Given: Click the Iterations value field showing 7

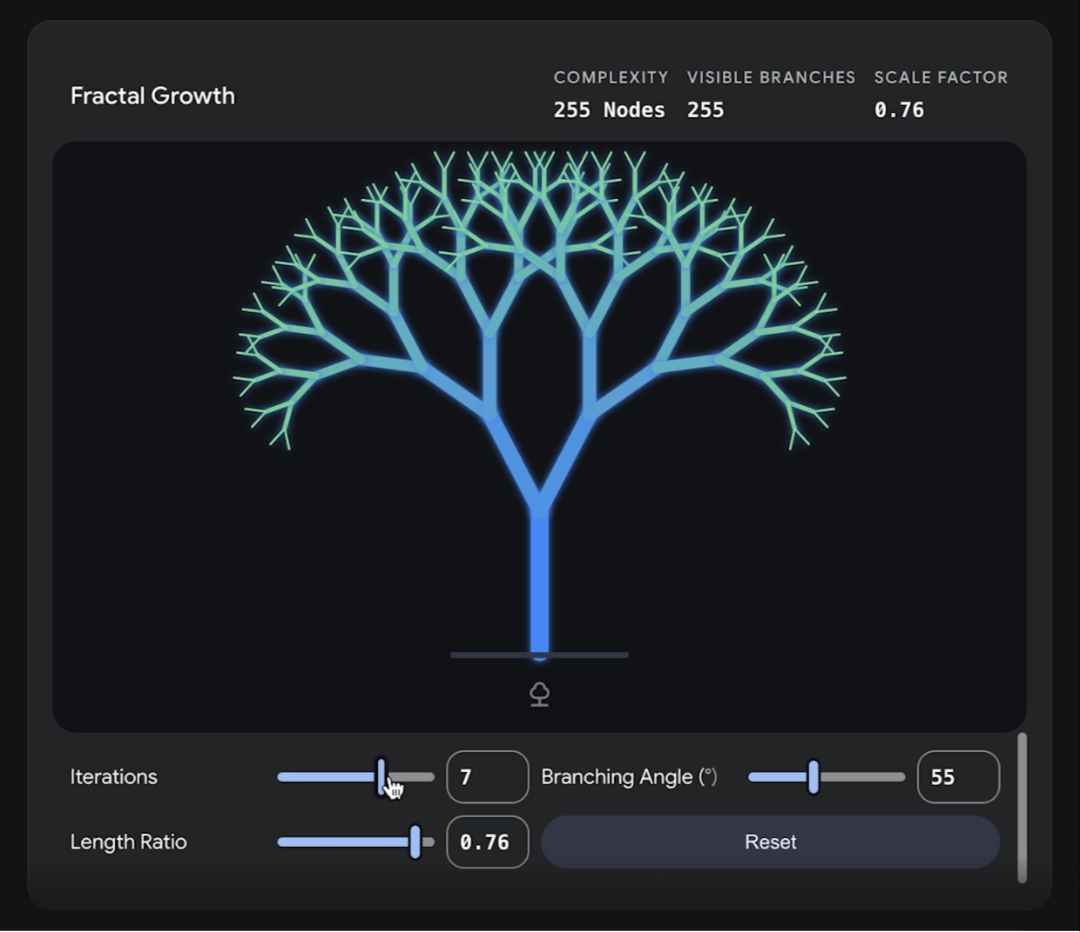Looking at the screenshot, I should pos(487,777).
